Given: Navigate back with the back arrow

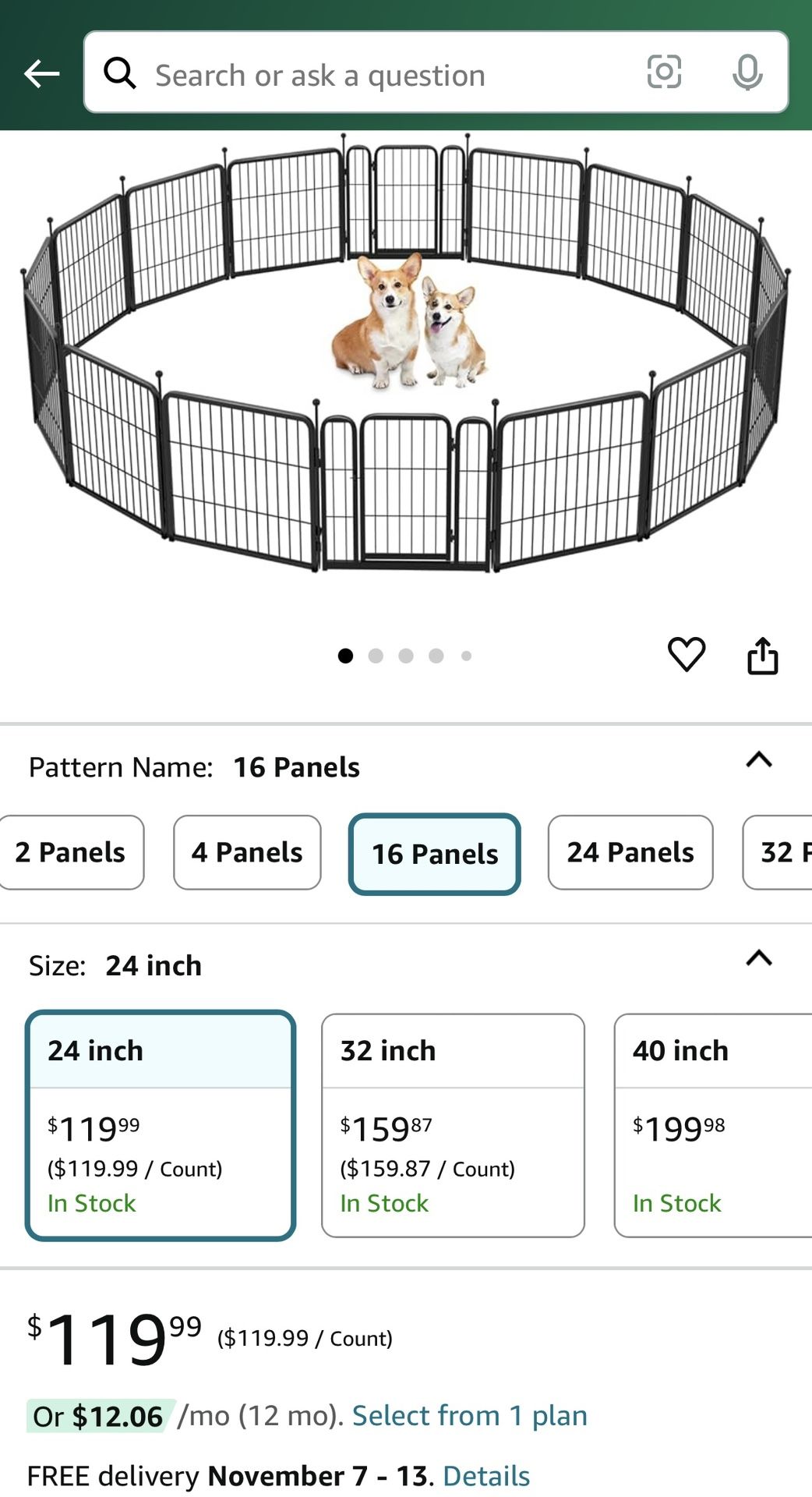Looking at the screenshot, I should 41,73.
